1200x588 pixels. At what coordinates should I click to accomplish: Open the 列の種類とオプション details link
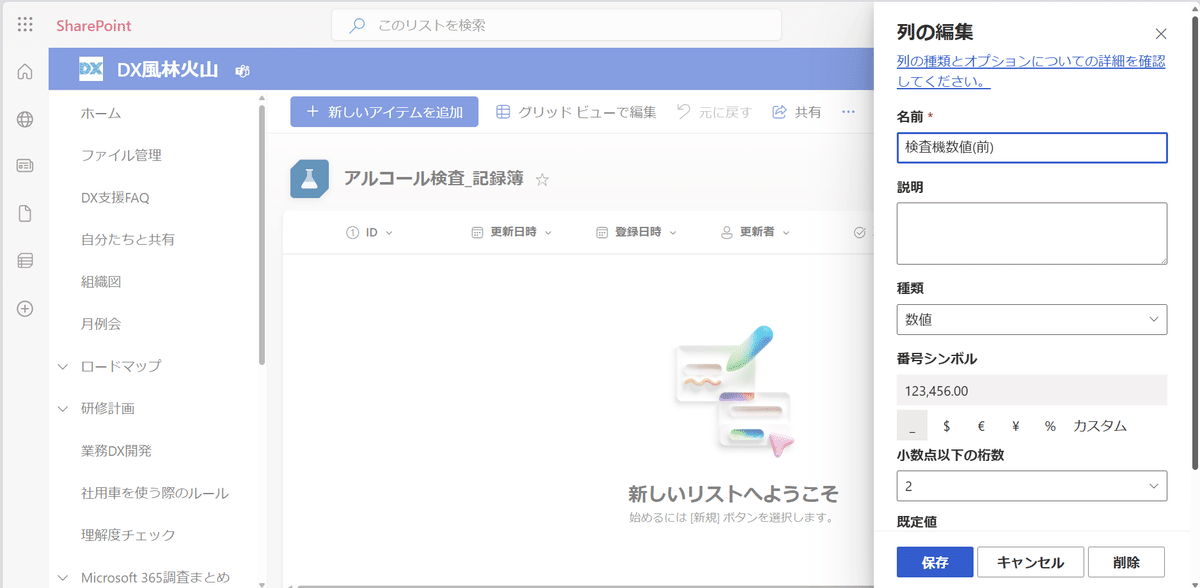pyautogui.click(x=1031, y=71)
